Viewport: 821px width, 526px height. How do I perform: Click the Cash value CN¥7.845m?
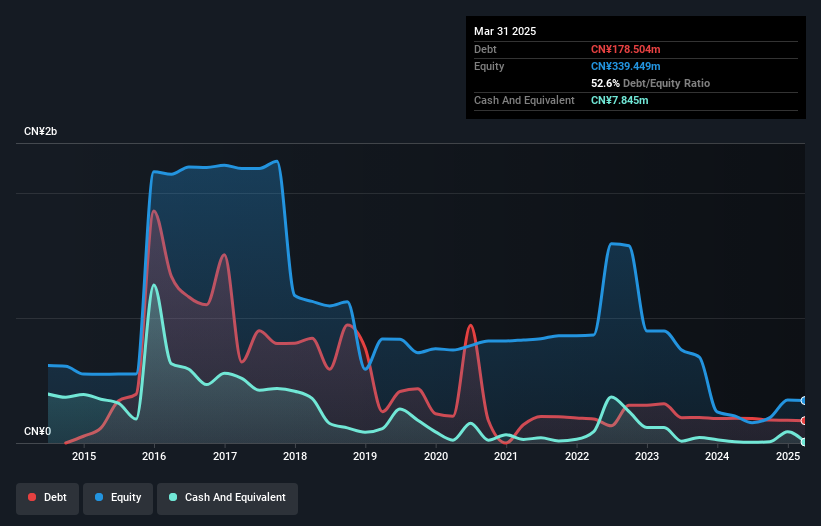click(x=619, y=100)
